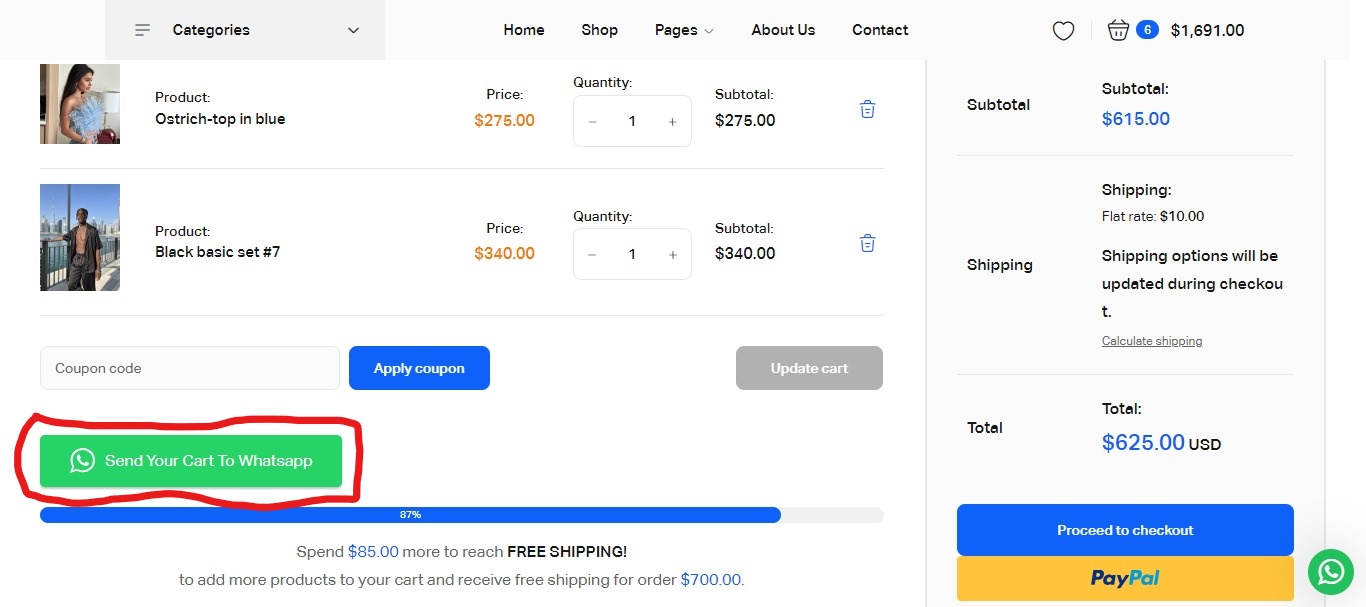
Task: Delete Ostrich-top in blue with trash icon
Action: 867,109
